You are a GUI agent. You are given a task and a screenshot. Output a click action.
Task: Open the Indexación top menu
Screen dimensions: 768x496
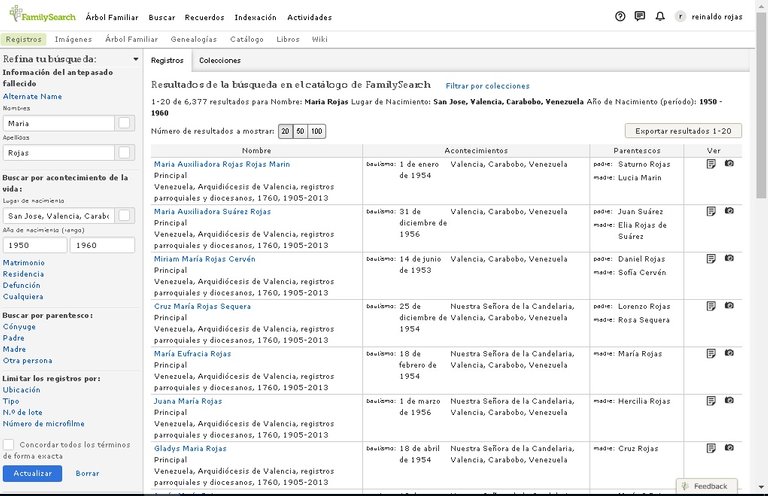(255, 17)
